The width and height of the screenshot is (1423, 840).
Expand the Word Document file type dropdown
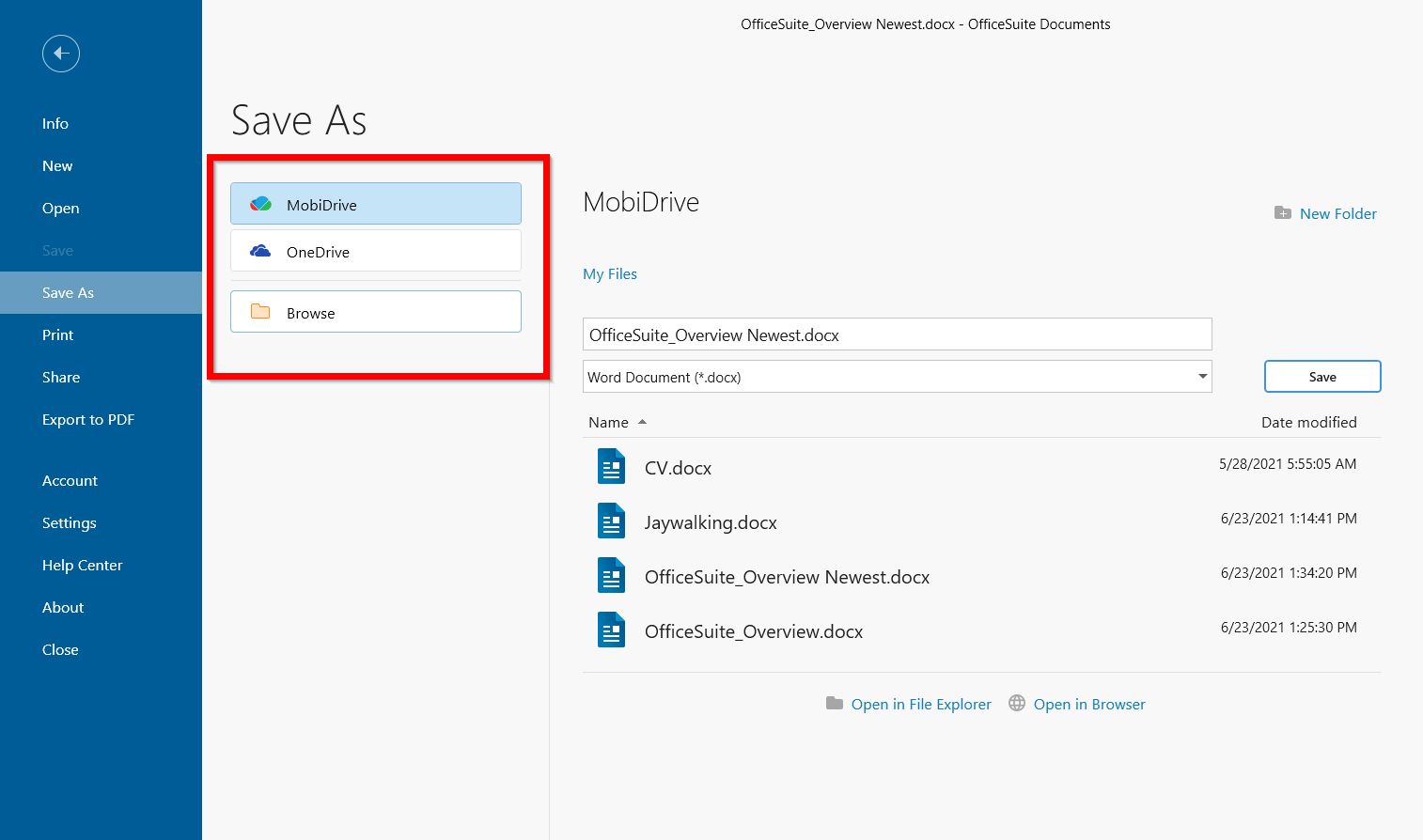[x=1202, y=377]
